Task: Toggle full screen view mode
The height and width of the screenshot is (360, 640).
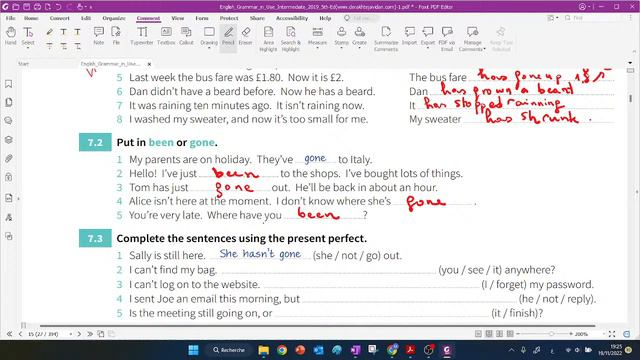Action: pos(612,334)
